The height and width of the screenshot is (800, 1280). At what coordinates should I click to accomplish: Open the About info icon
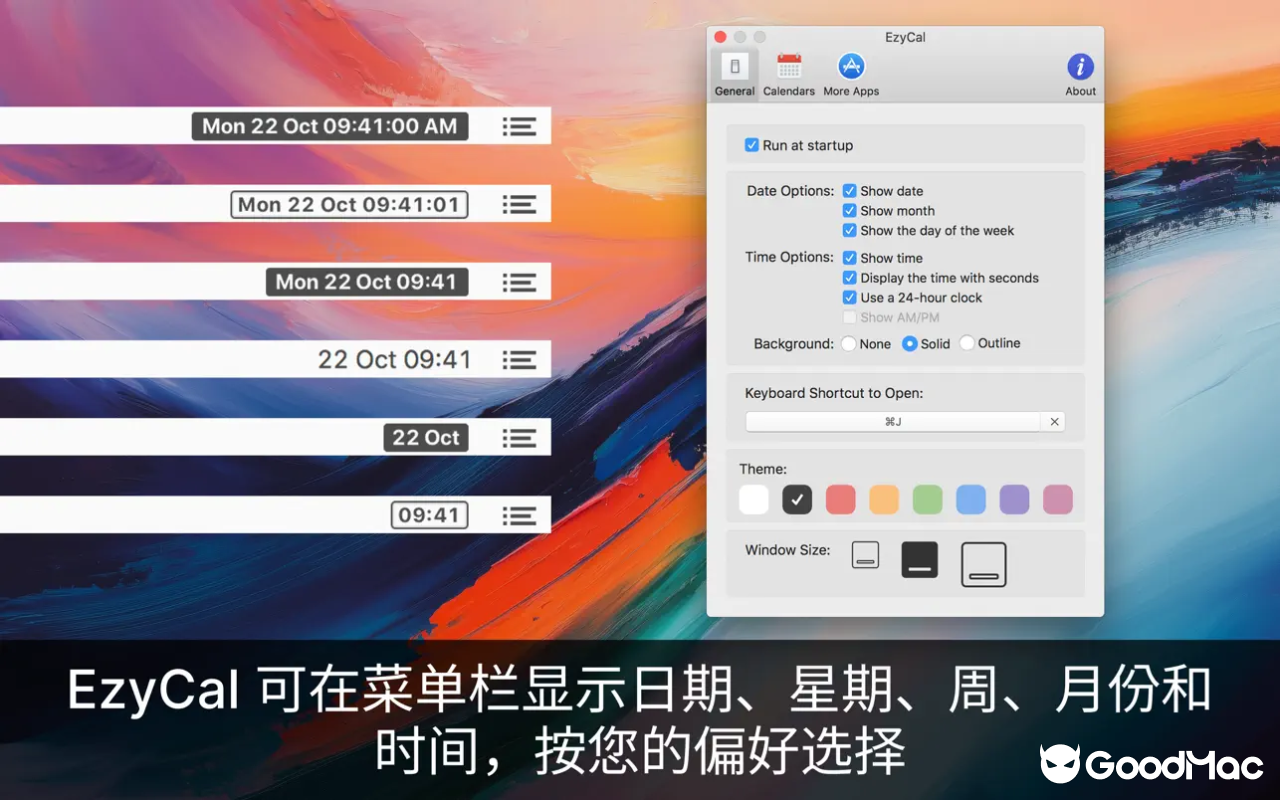pyautogui.click(x=1080, y=75)
